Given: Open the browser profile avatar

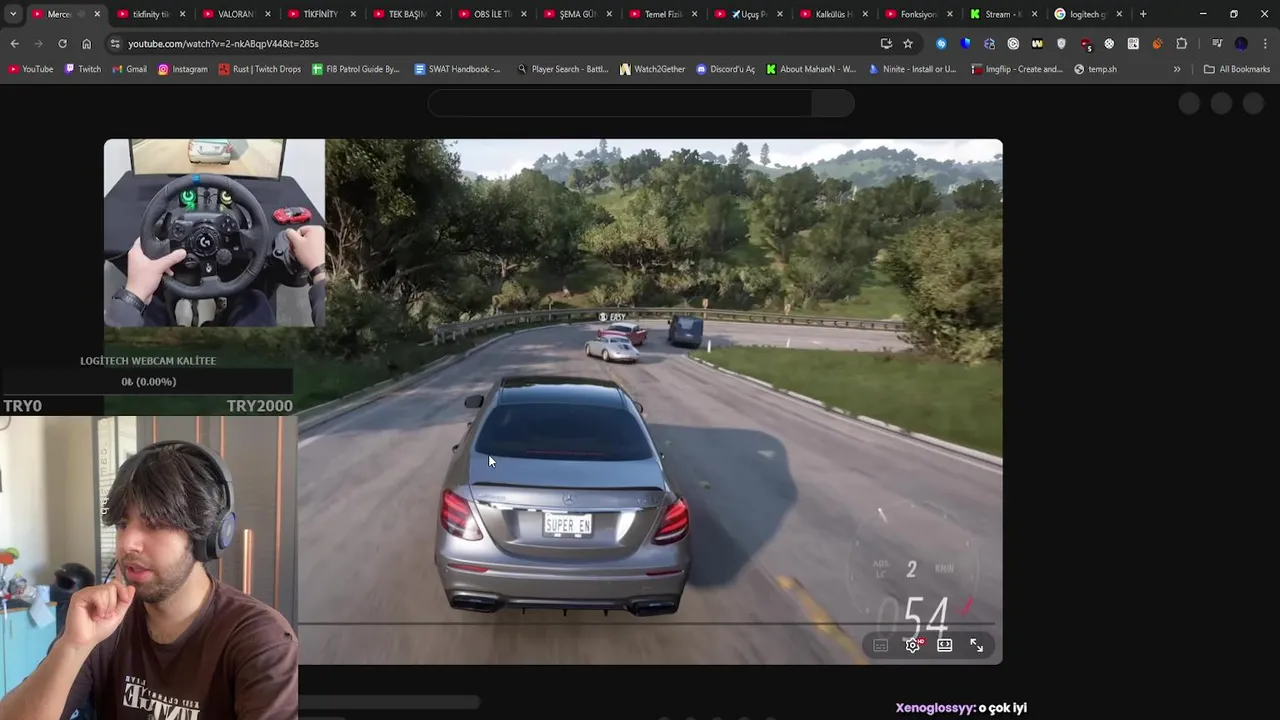Looking at the screenshot, I should click(x=1241, y=44).
